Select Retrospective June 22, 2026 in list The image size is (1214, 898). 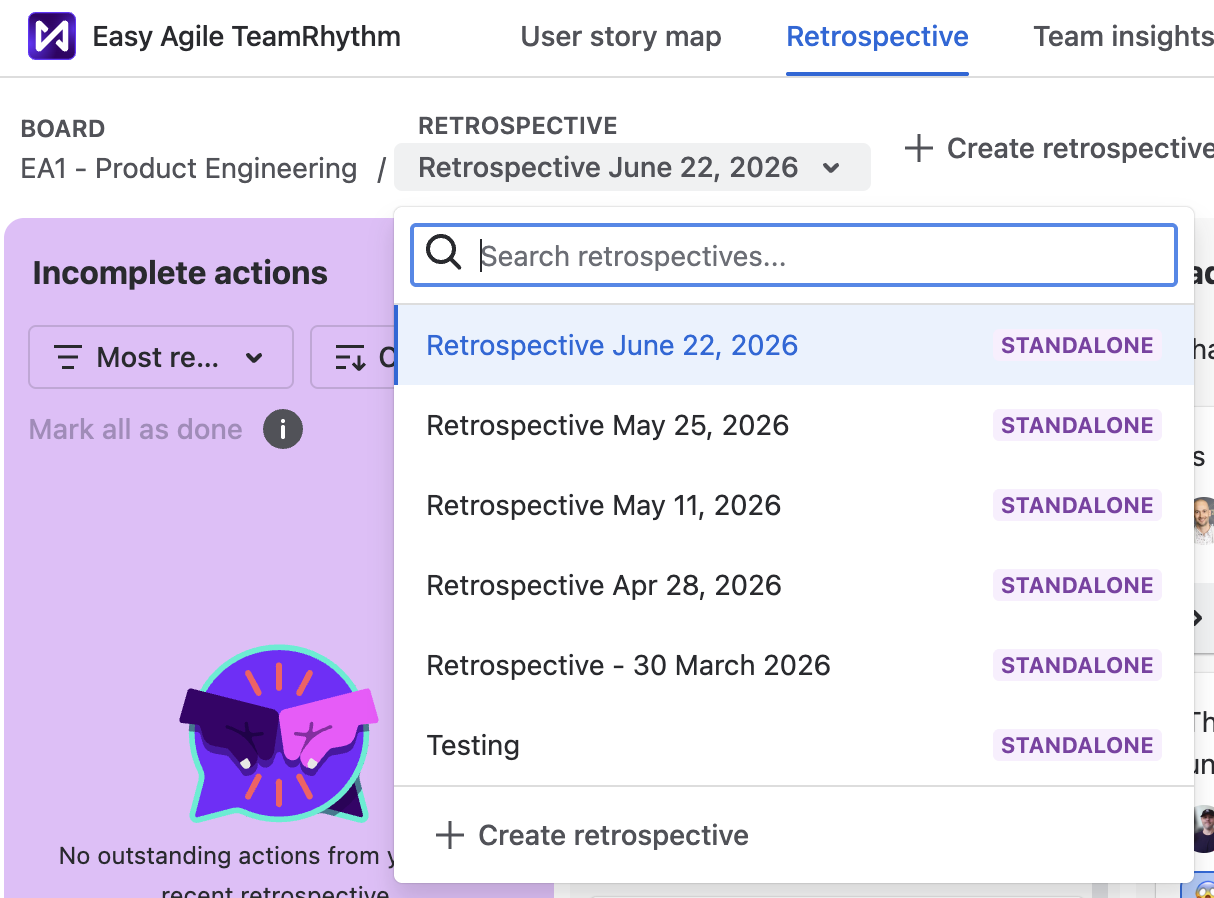click(x=794, y=345)
